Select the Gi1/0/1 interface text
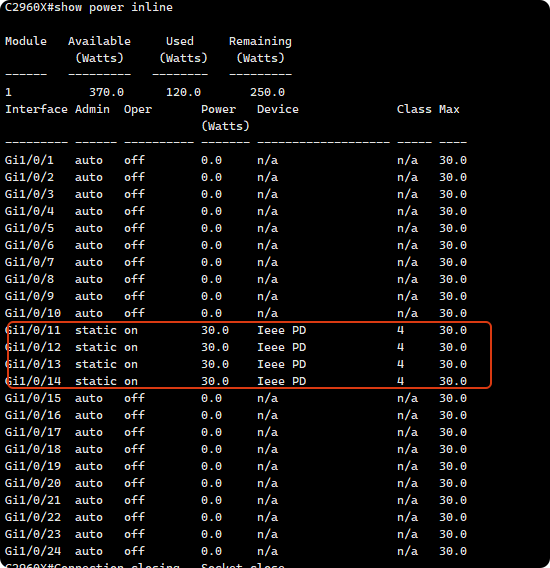This screenshot has width=550, height=568. (29, 160)
